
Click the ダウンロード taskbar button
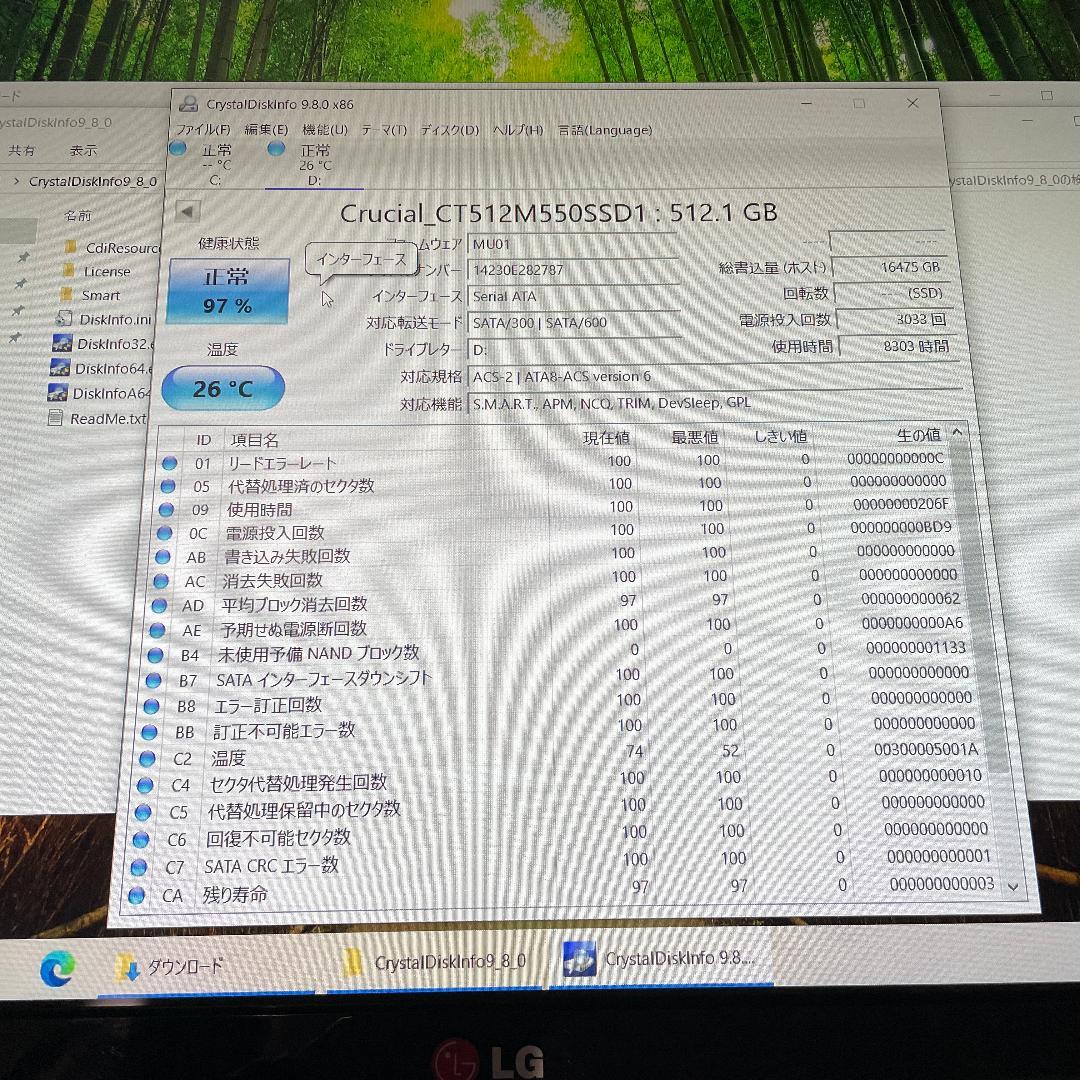[x=207, y=966]
